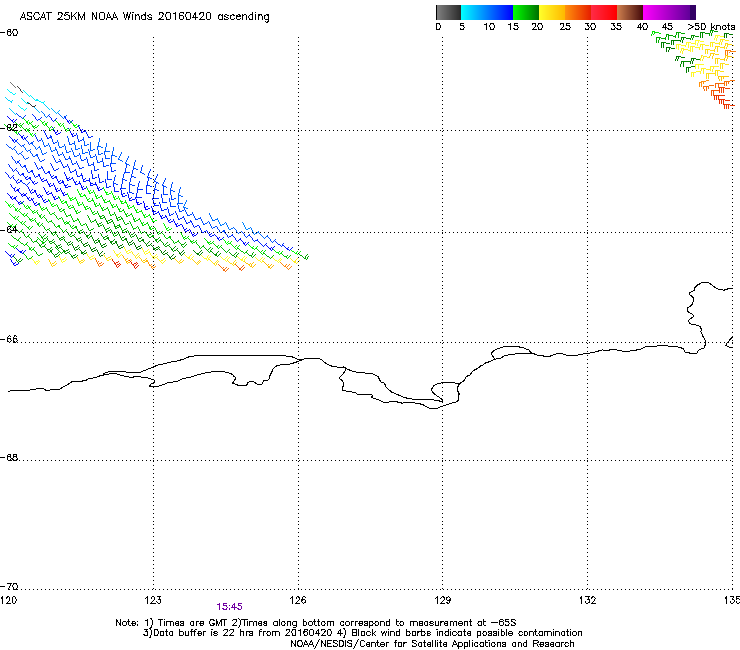Click the 'Data buffer is 22 hrs' note
This screenshot has width=740, height=650.
click(x=362, y=633)
